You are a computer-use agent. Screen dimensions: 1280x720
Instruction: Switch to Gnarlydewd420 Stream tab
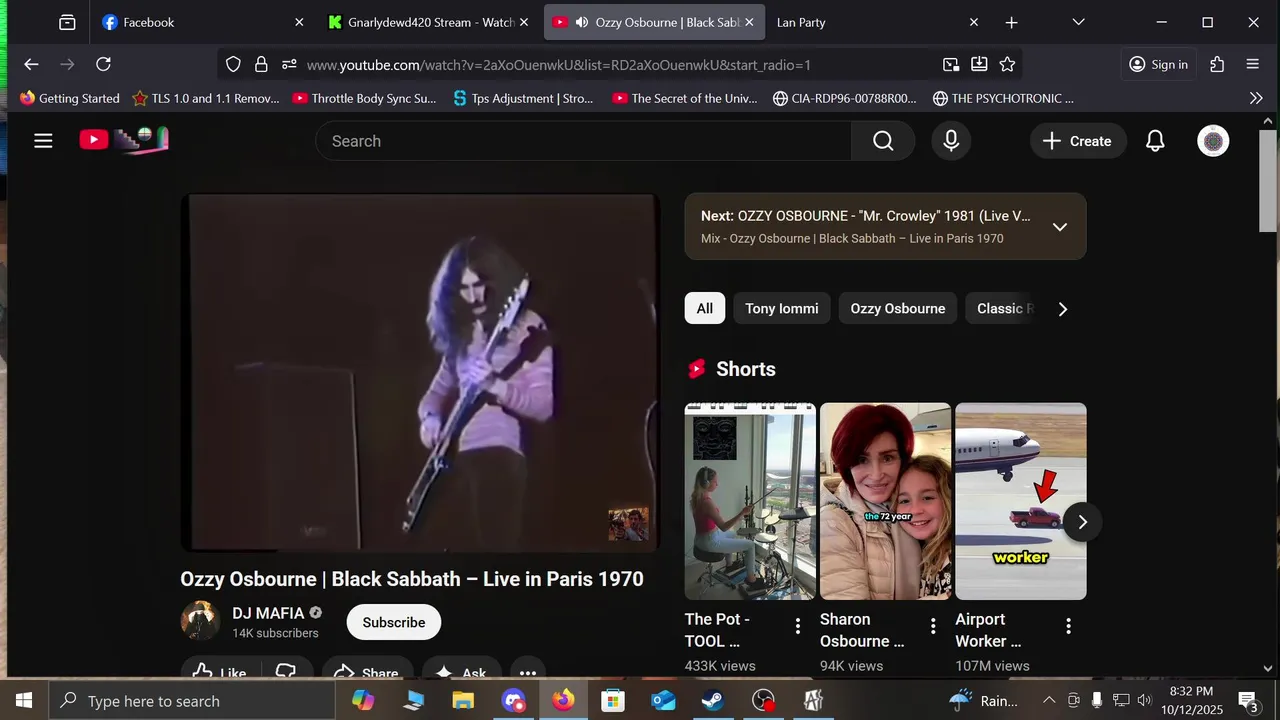click(430, 22)
